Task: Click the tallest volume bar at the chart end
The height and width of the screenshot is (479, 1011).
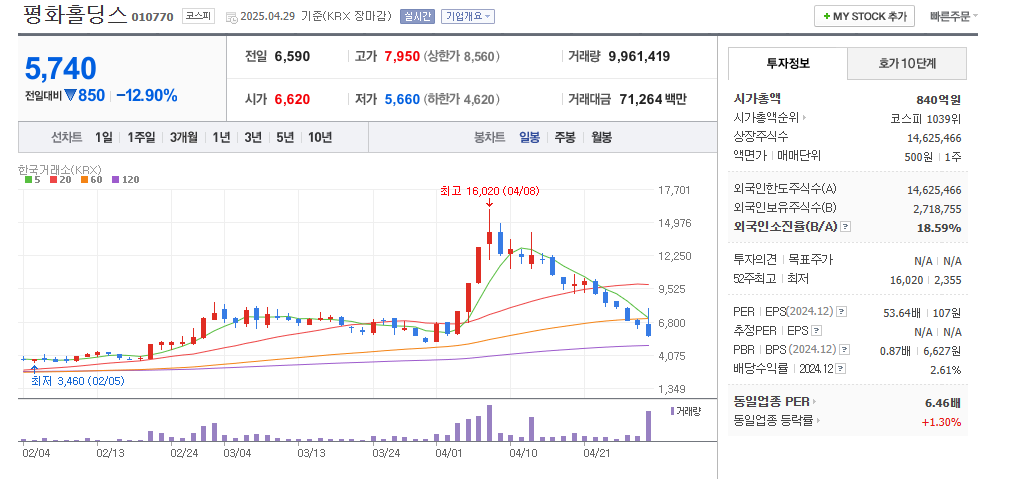Action: [649, 426]
